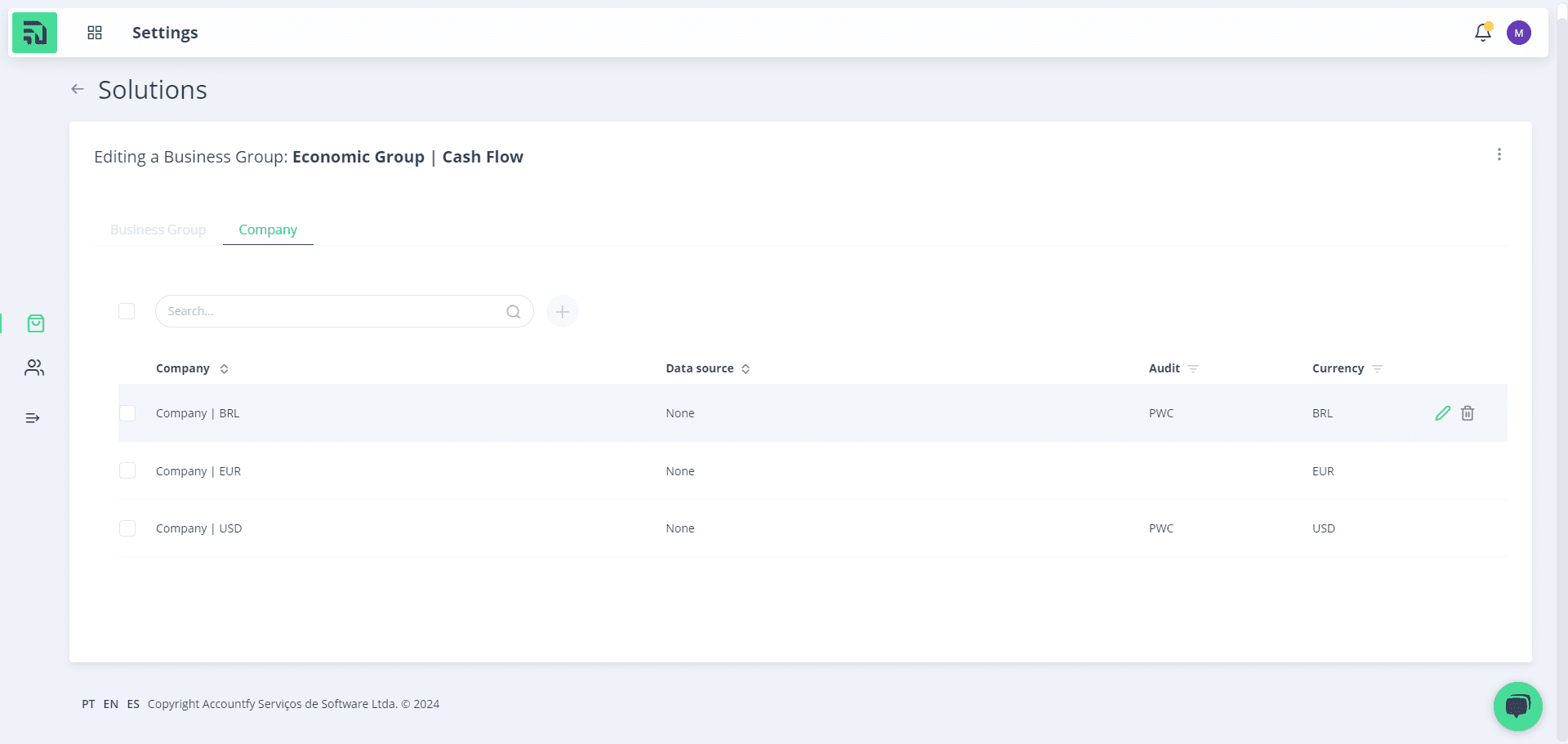Viewport: 1568px width, 744px height.
Task: Click the Company | EUR row name
Action: (x=198, y=471)
